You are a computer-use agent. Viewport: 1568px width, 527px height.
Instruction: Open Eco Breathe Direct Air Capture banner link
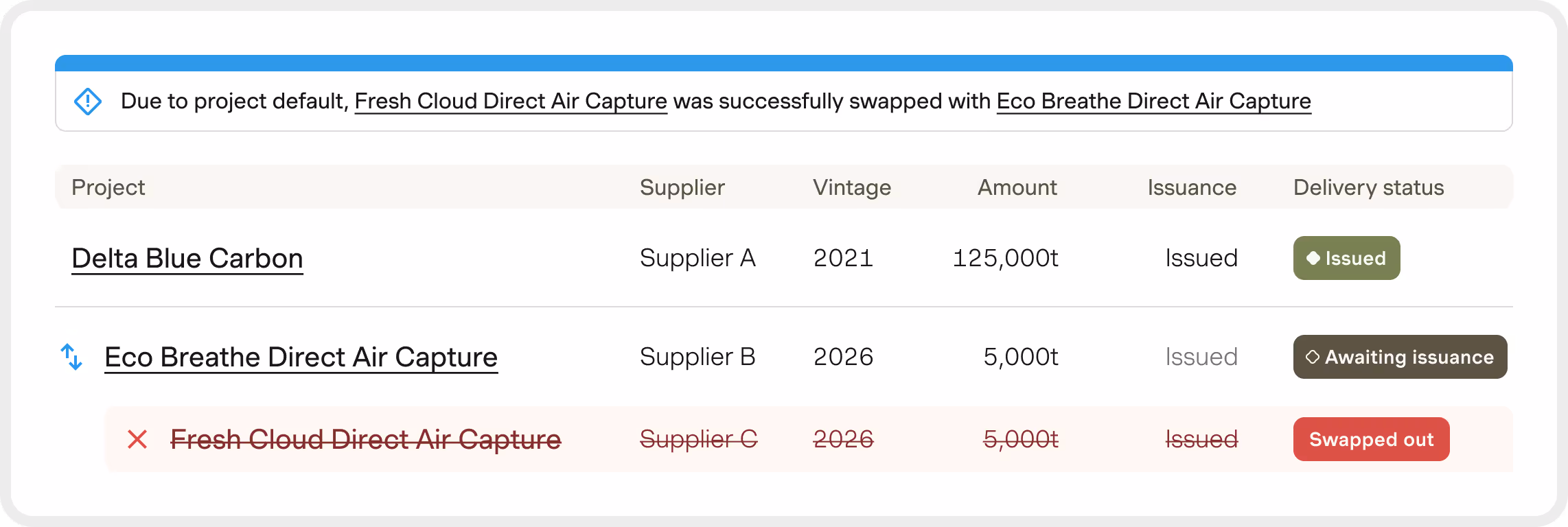pos(1153,102)
